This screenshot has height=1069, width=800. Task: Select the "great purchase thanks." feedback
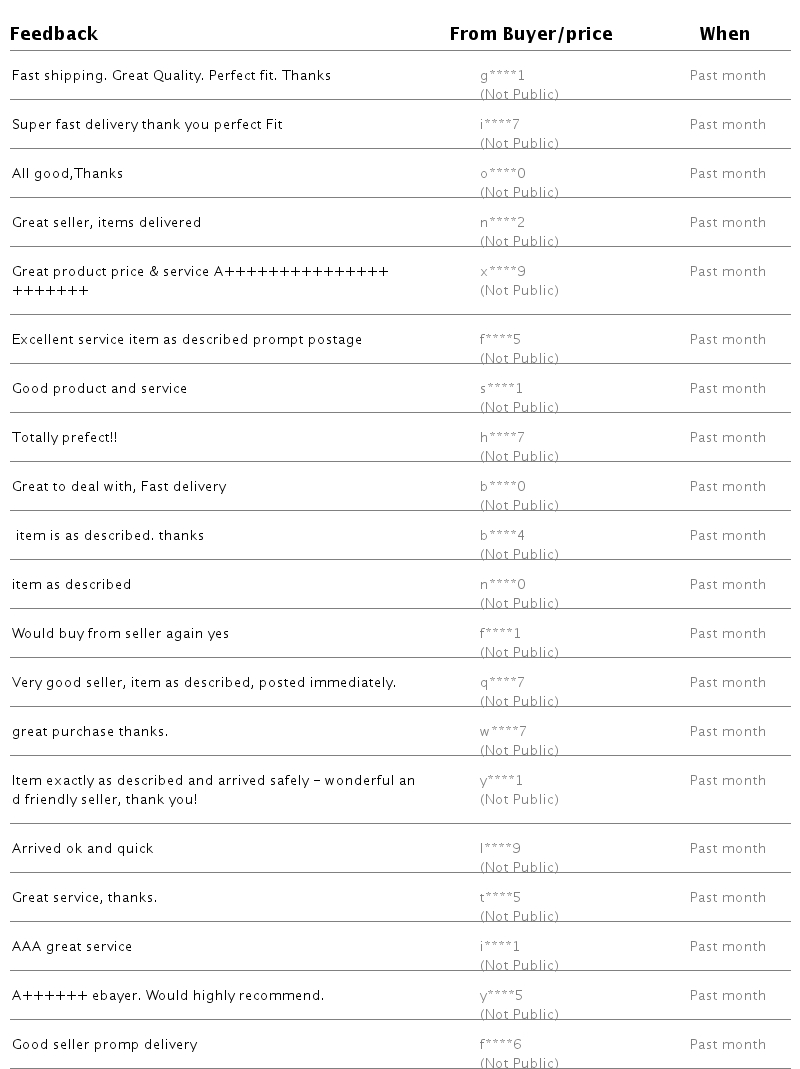coord(90,731)
